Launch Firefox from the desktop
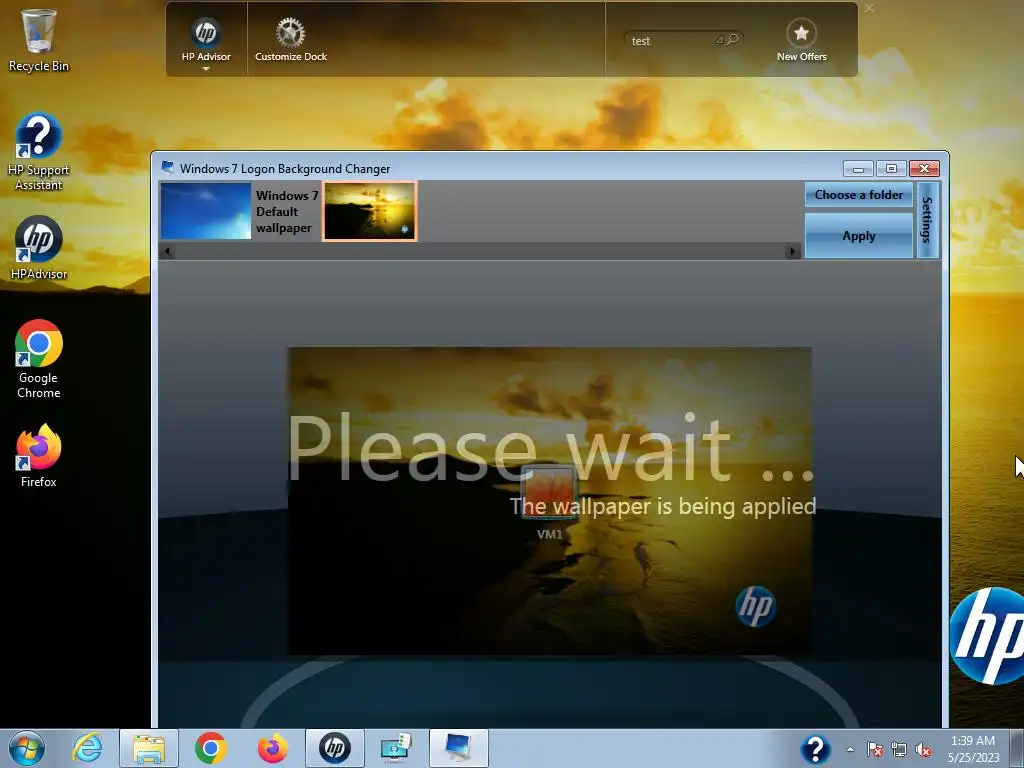The image size is (1024, 768). [39, 456]
